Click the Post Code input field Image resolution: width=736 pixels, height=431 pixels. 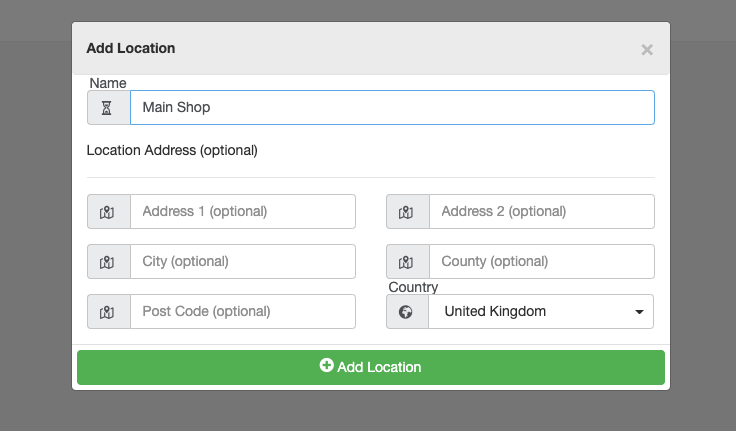coord(242,312)
